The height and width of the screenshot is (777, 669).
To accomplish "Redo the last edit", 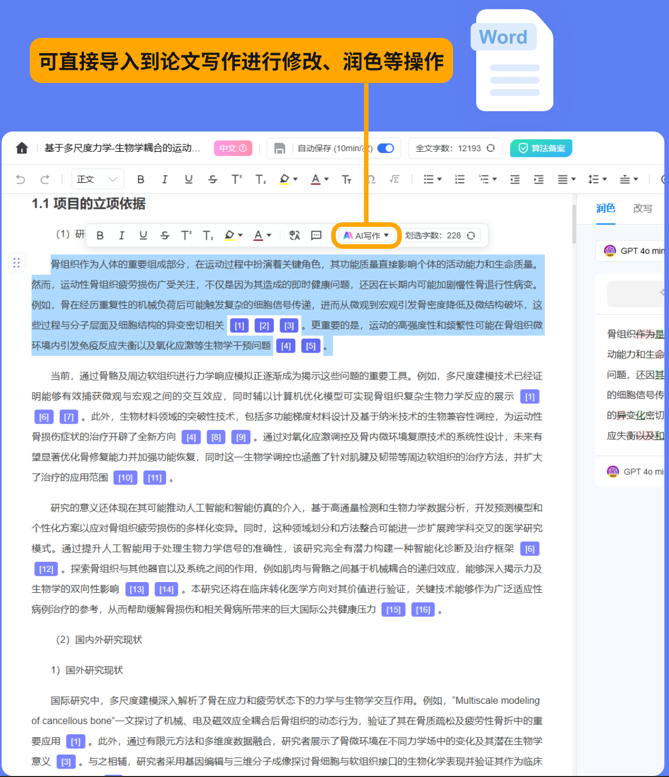I will 45,179.
